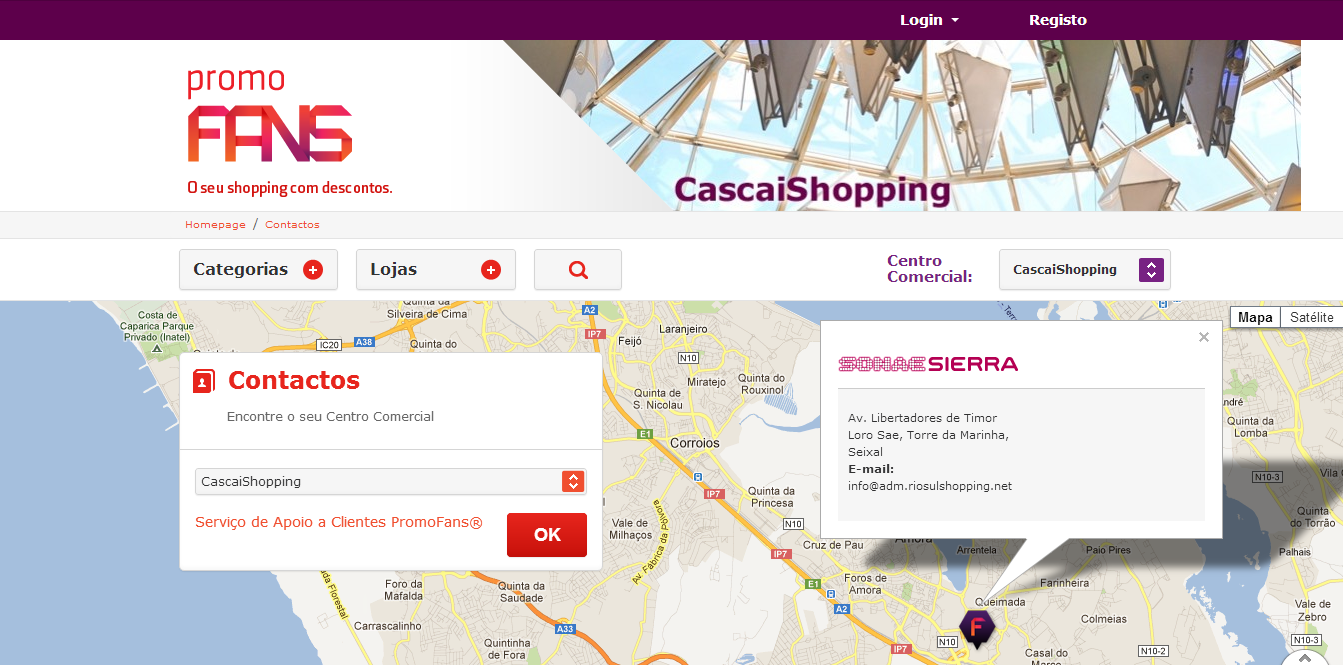Click the red plus icon beside Lojas
The image size is (1343, 665).
[490, 270]
